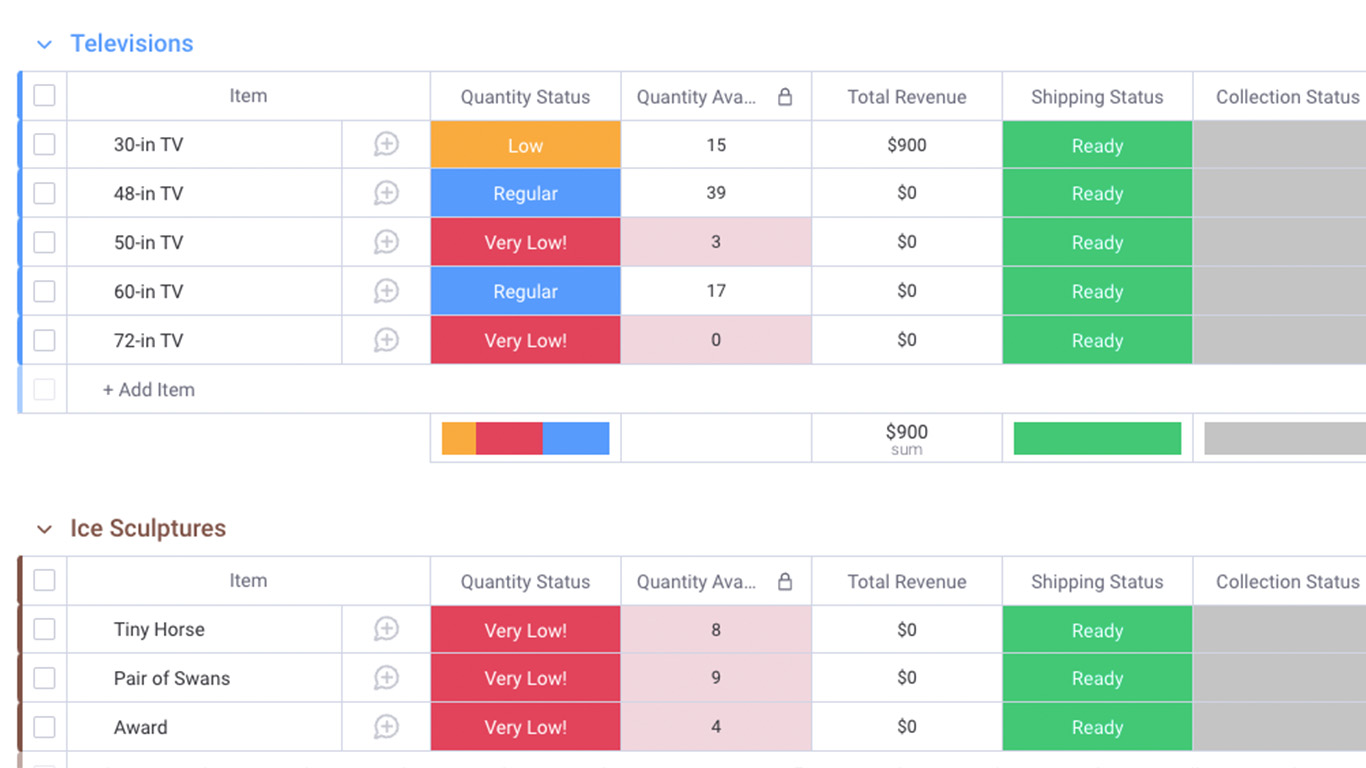Viewport: 1366px width, 768px height.
Task: Change Pair of Swans quantity status
Action: [526, 678]
